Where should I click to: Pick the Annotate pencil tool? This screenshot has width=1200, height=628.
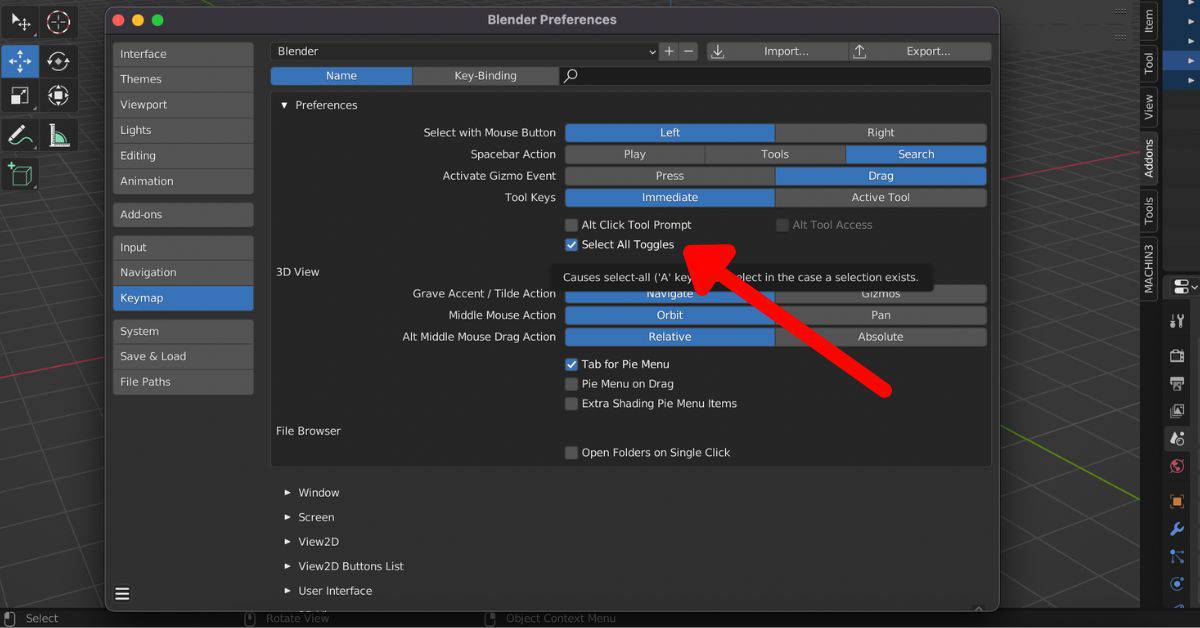click(x=20, y=134)
